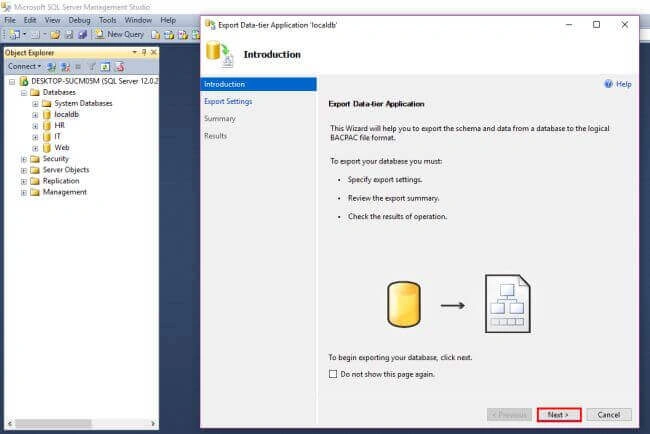The height and width of the screenshot is (434, 650).
Task: Click the Analysis Services DMX Query icon
Action: tap(183, 34)
